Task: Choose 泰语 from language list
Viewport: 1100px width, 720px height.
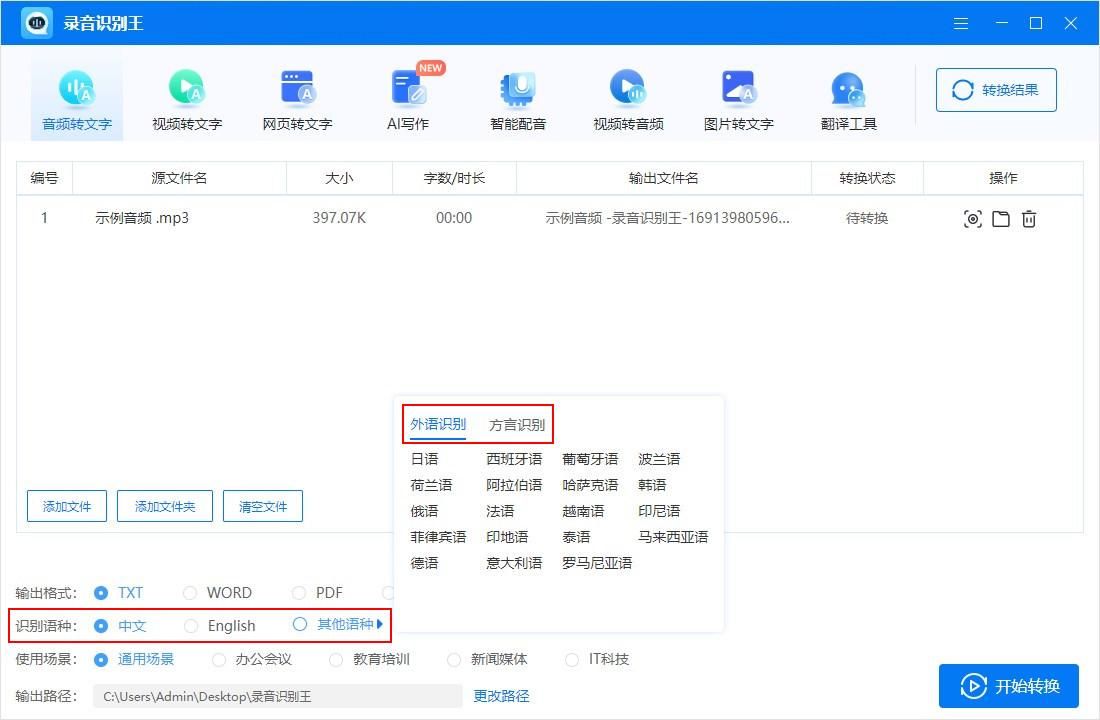Action: pyautogui.click(x=576, y=537)
